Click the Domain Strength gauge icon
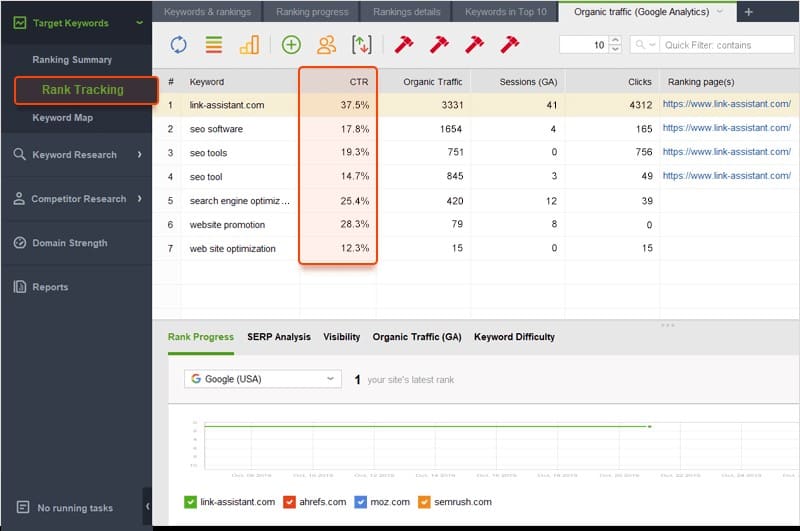 pos(19,243)
